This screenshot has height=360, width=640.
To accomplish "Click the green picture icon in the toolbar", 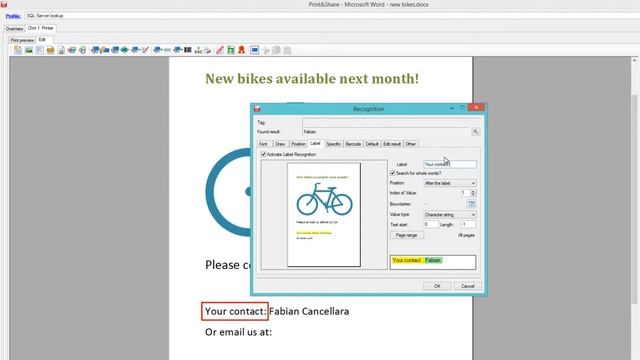I will [x=29, y=50].
